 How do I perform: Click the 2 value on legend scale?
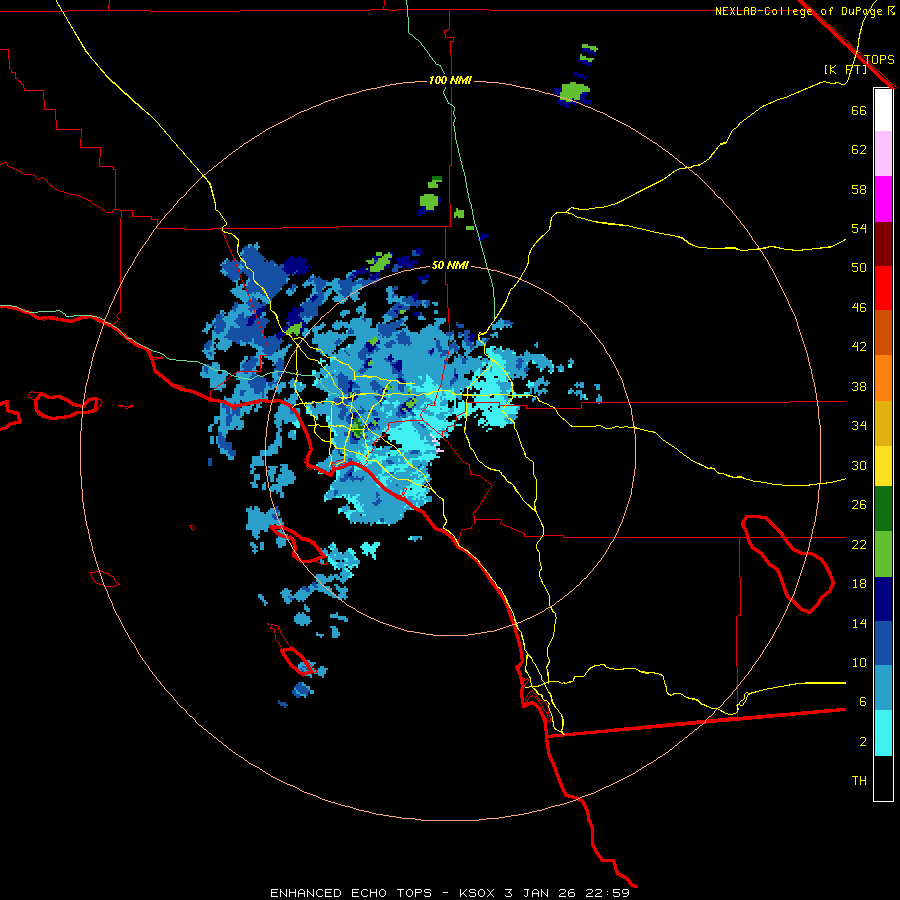862,742
